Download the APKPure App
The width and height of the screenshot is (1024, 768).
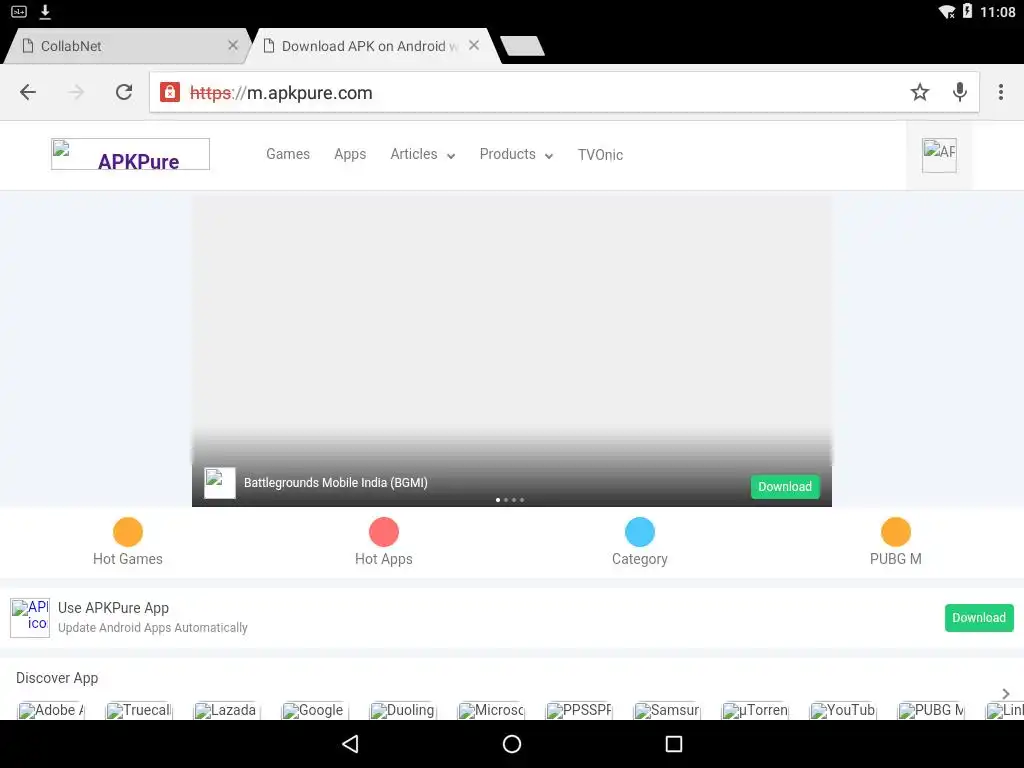coord(979,618)
